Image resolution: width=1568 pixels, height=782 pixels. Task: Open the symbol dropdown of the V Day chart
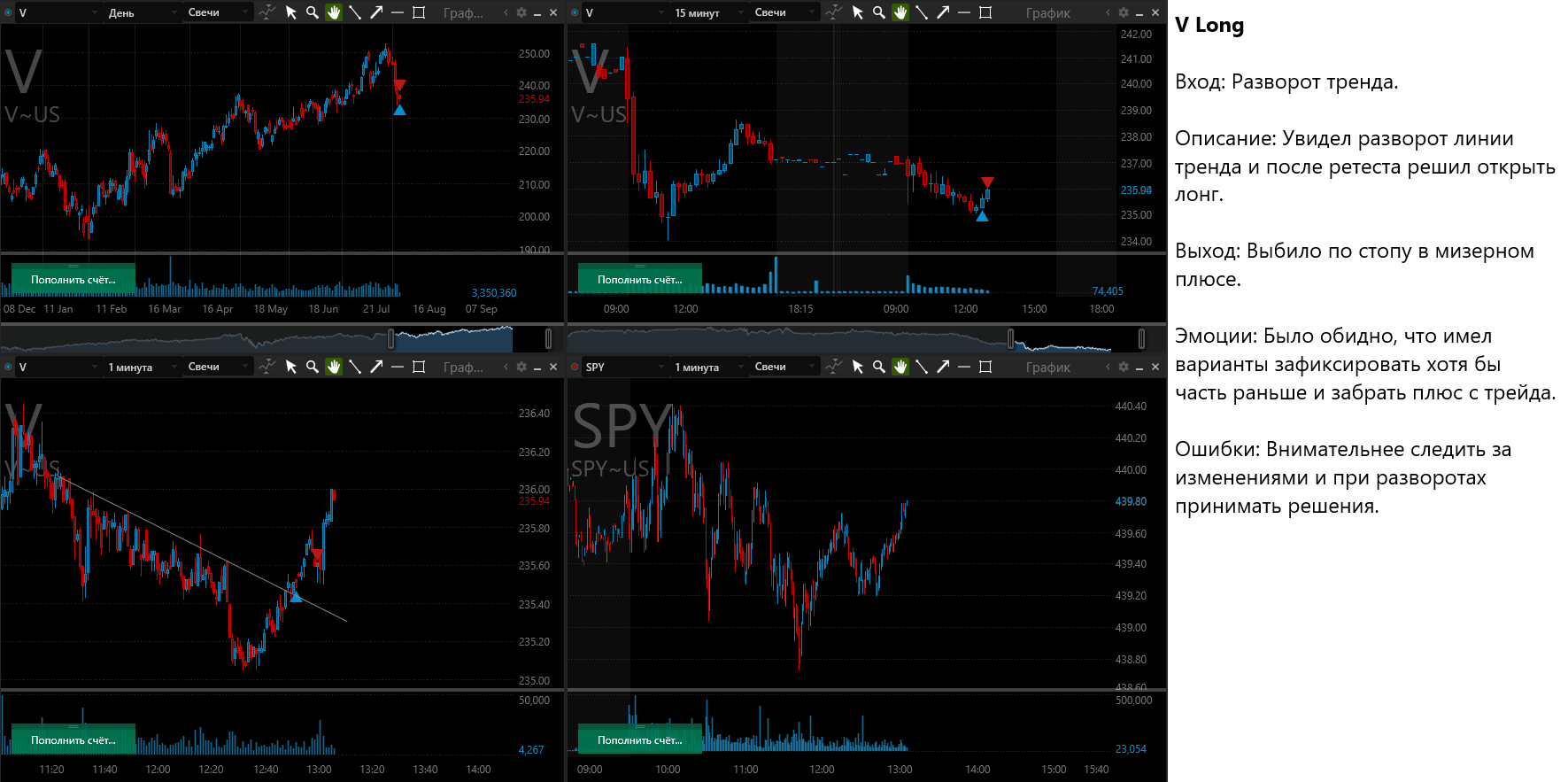pyautogui.click(x=58, y=12)
